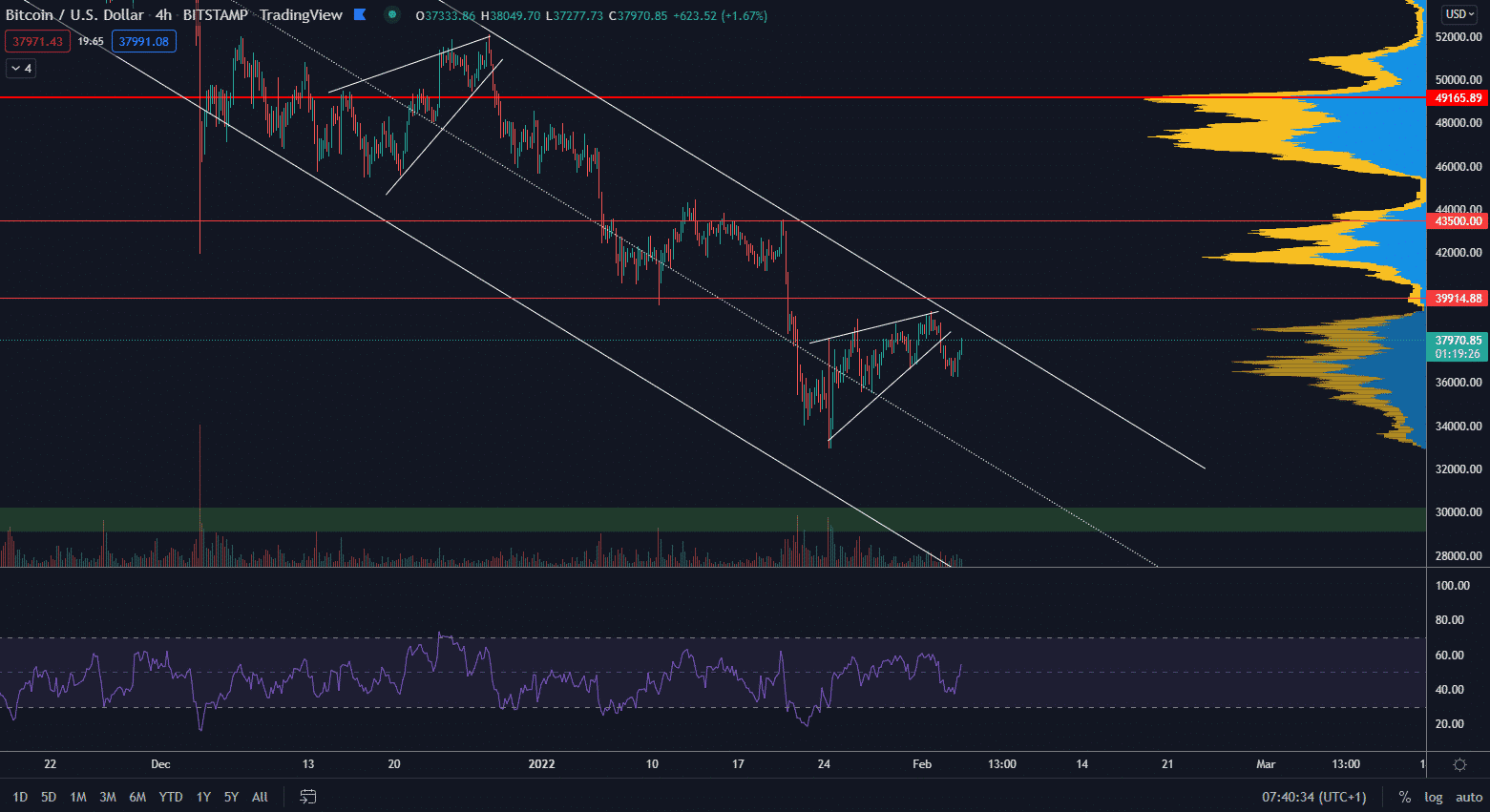The image size is (1490, 812).
Task: Click the 39914.88 red price level label
Action: point(1458,299)
